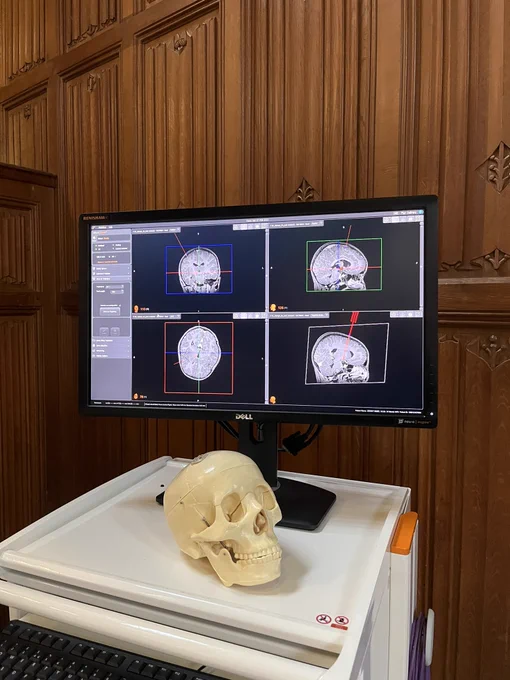510x680 pixels.
Task: Open the second menu in the top-left menu bar
Action: 111,227
